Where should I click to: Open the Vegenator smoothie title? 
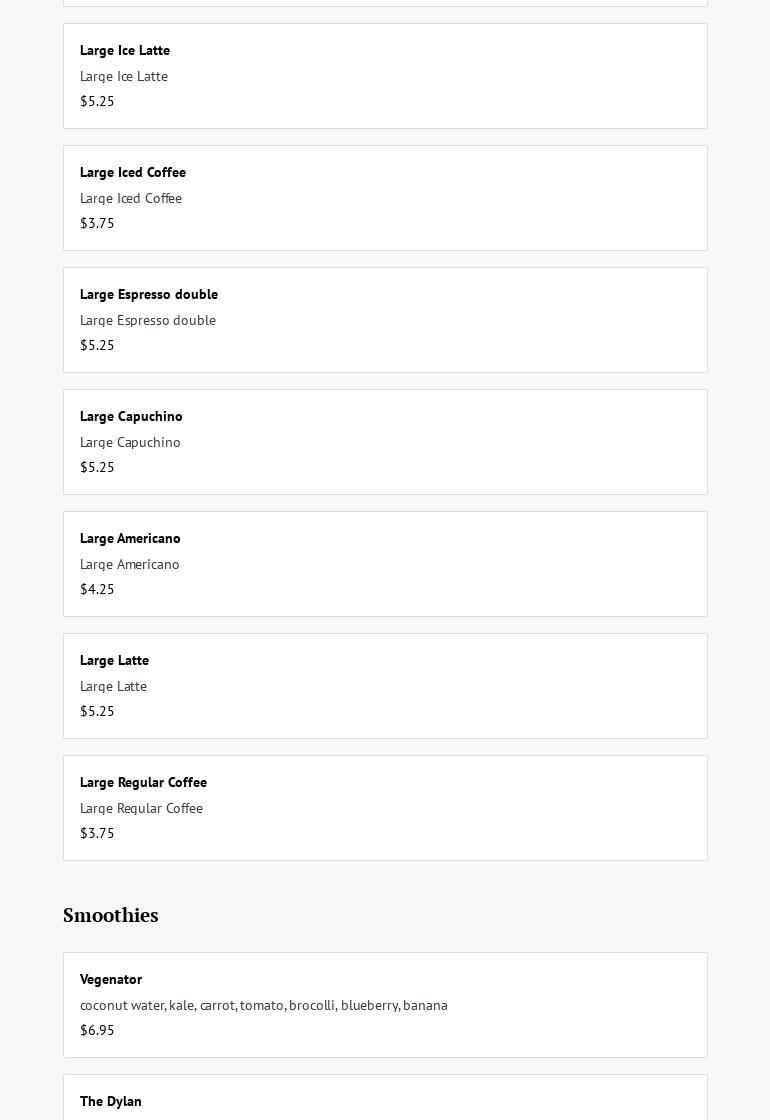pos(111,979)
